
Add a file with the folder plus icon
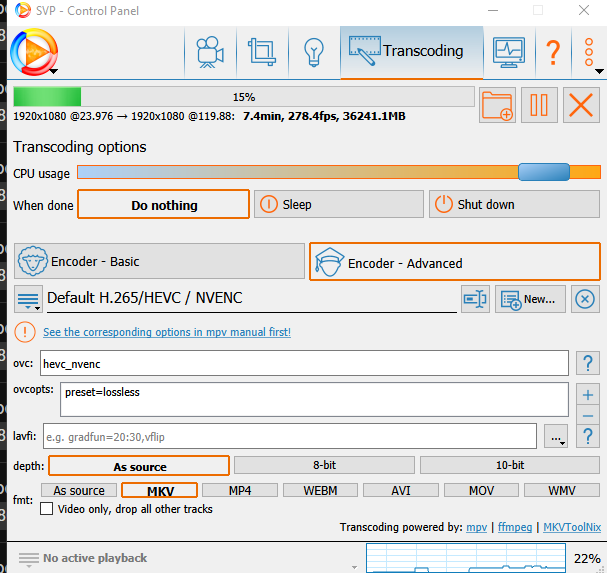click(x=497, y=105)
